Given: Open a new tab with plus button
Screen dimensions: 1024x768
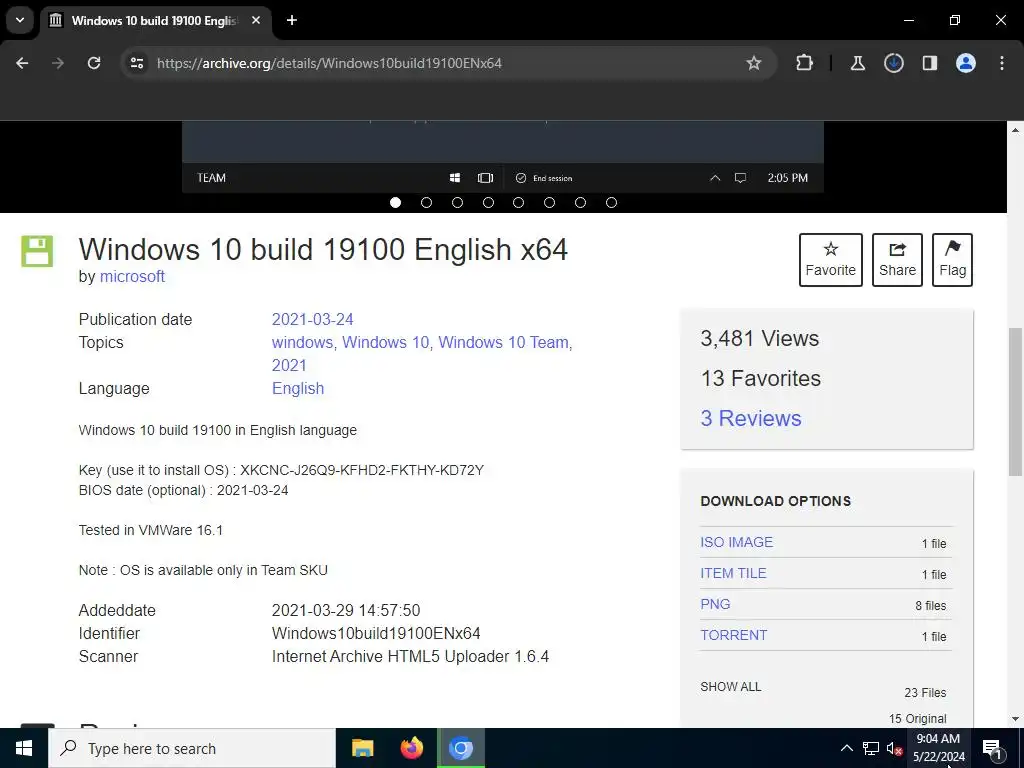Looking at the screenshot, I should (292, 20).
